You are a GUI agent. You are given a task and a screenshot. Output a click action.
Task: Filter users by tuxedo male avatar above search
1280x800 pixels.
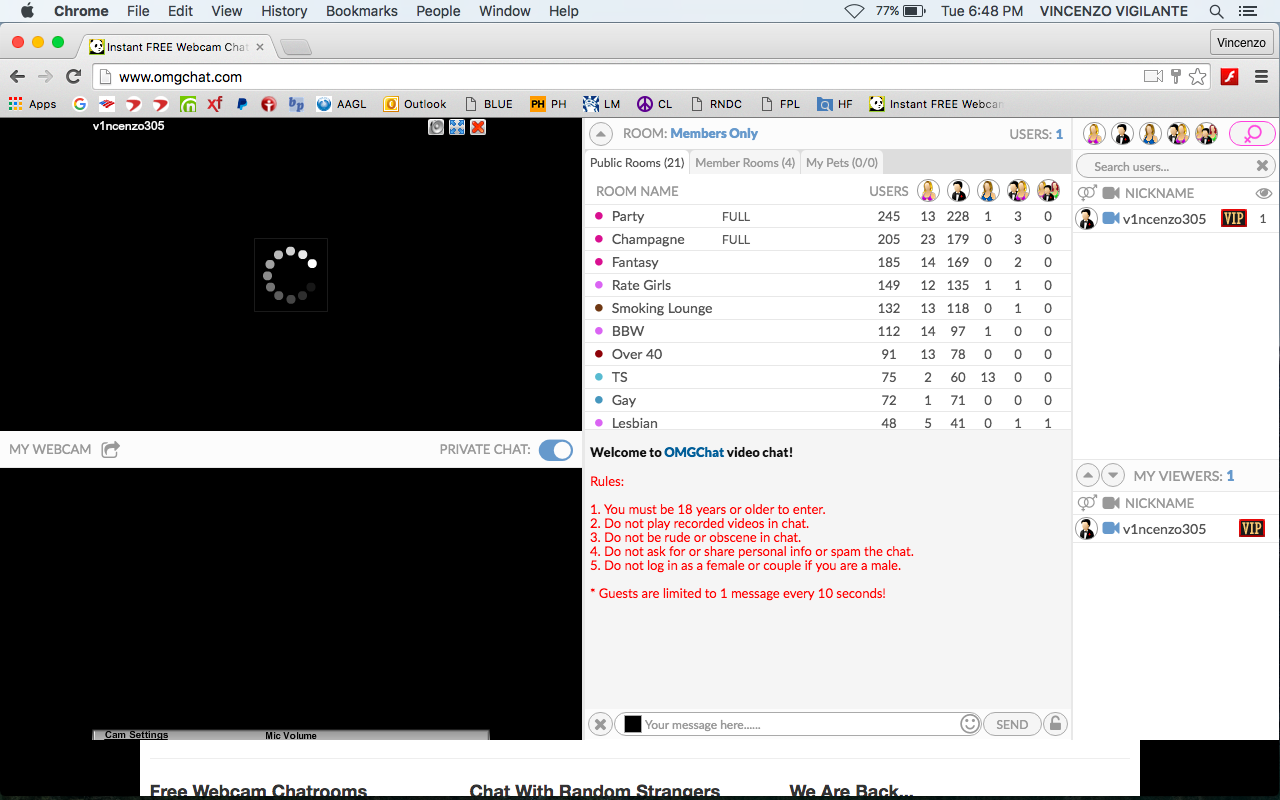point(1123,134)
